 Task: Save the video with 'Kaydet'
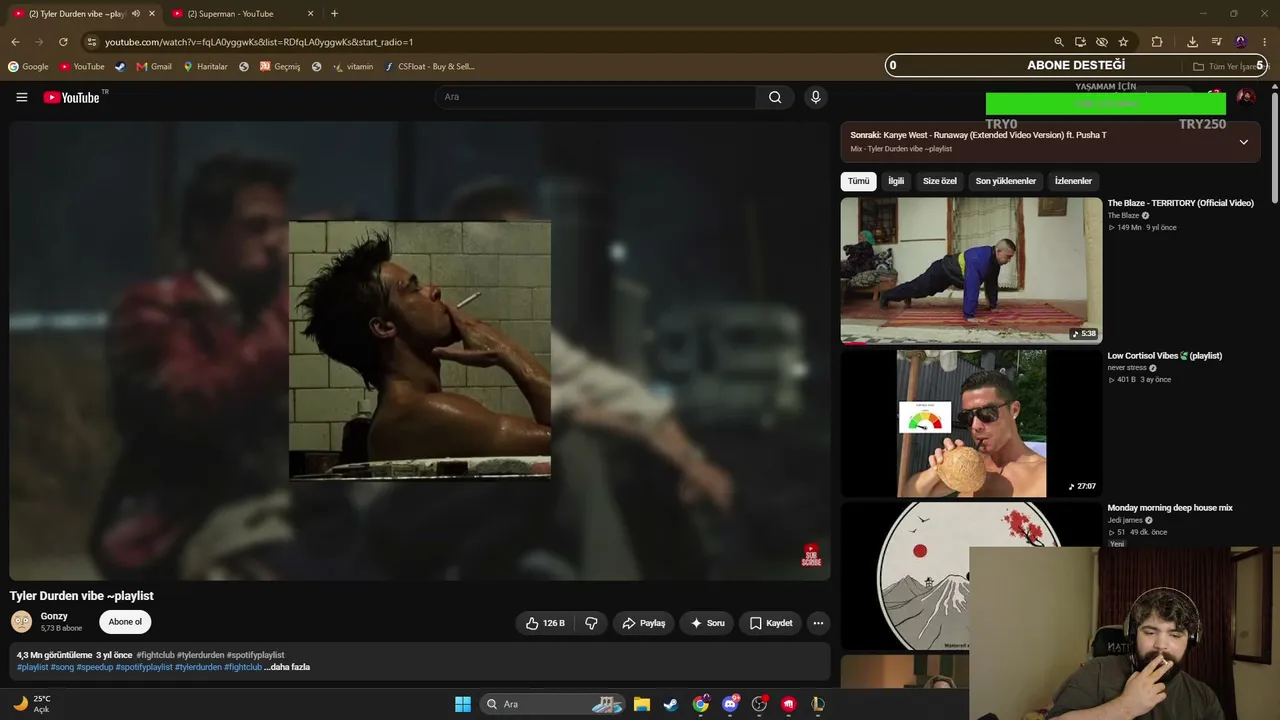(771, 623)
